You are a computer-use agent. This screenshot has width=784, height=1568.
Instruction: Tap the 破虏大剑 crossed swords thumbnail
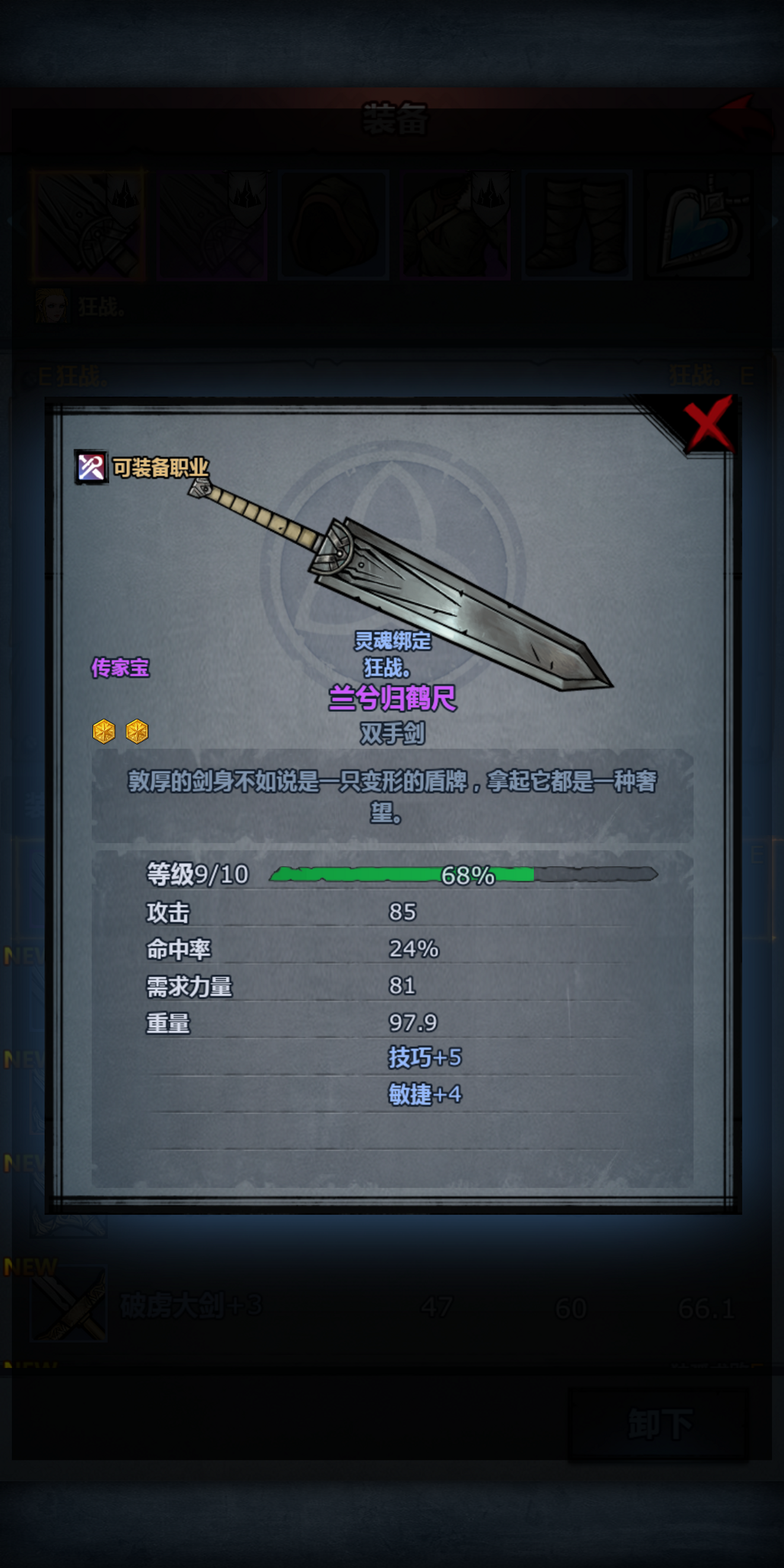[68, 1304]
